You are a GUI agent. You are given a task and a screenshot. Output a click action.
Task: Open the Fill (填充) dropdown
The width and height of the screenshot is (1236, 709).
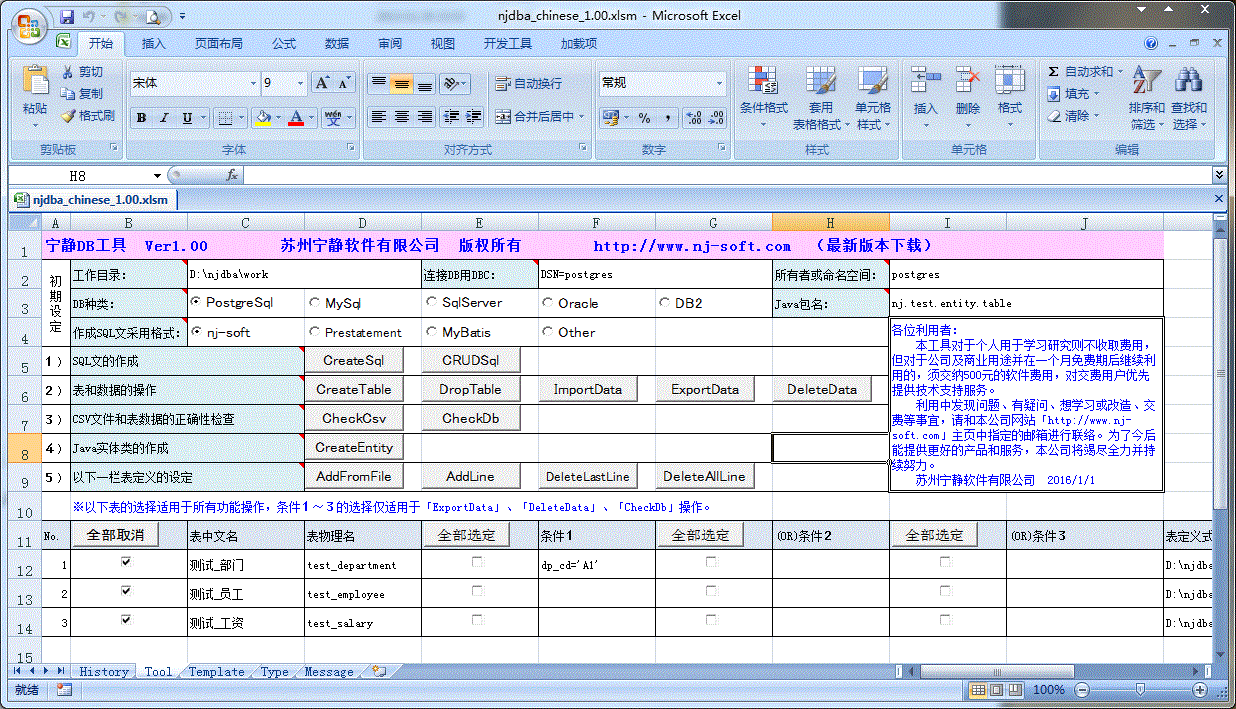tap(1096, 94)
